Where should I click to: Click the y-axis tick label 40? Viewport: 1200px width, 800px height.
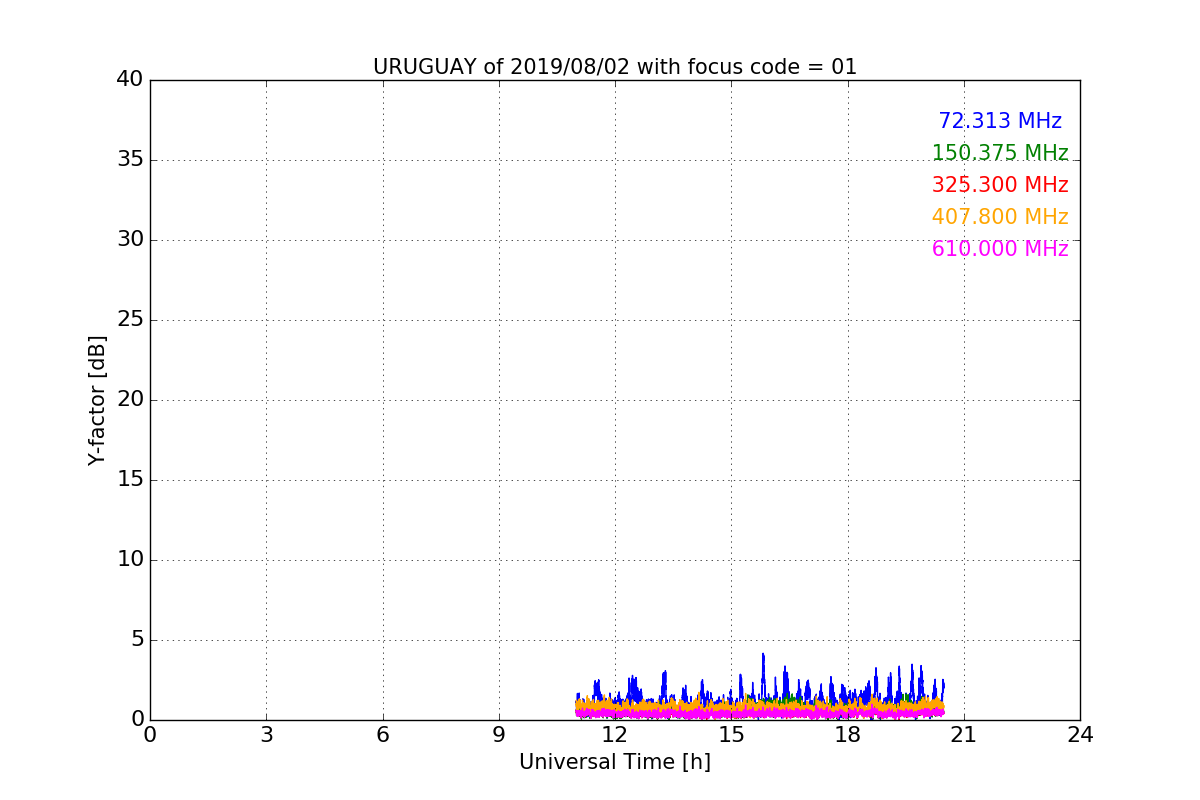pos(130,79)
